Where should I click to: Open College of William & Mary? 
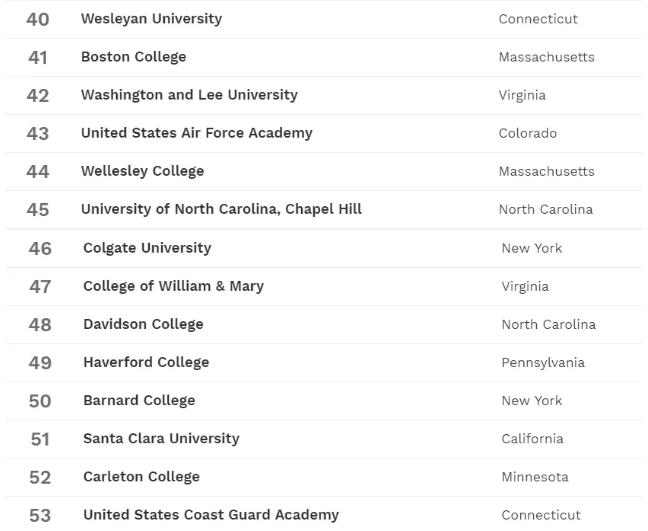173,286
